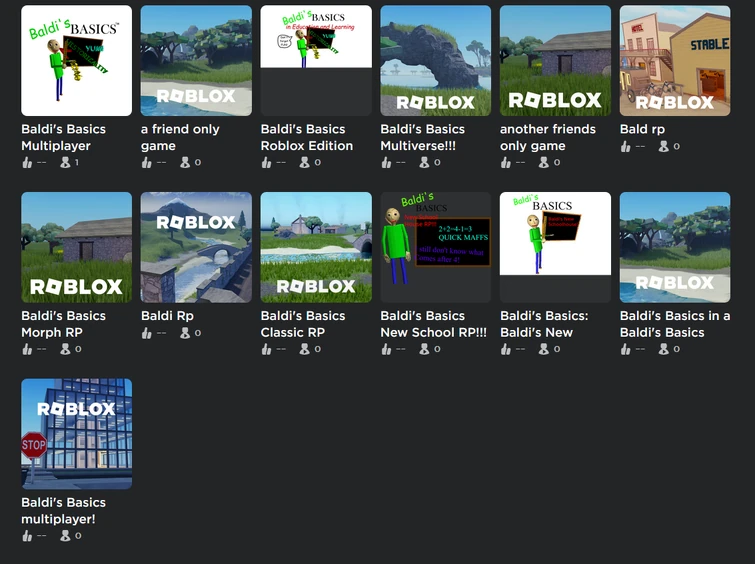
Task: Click player icon under Bald rp
Action: point(664,146)
